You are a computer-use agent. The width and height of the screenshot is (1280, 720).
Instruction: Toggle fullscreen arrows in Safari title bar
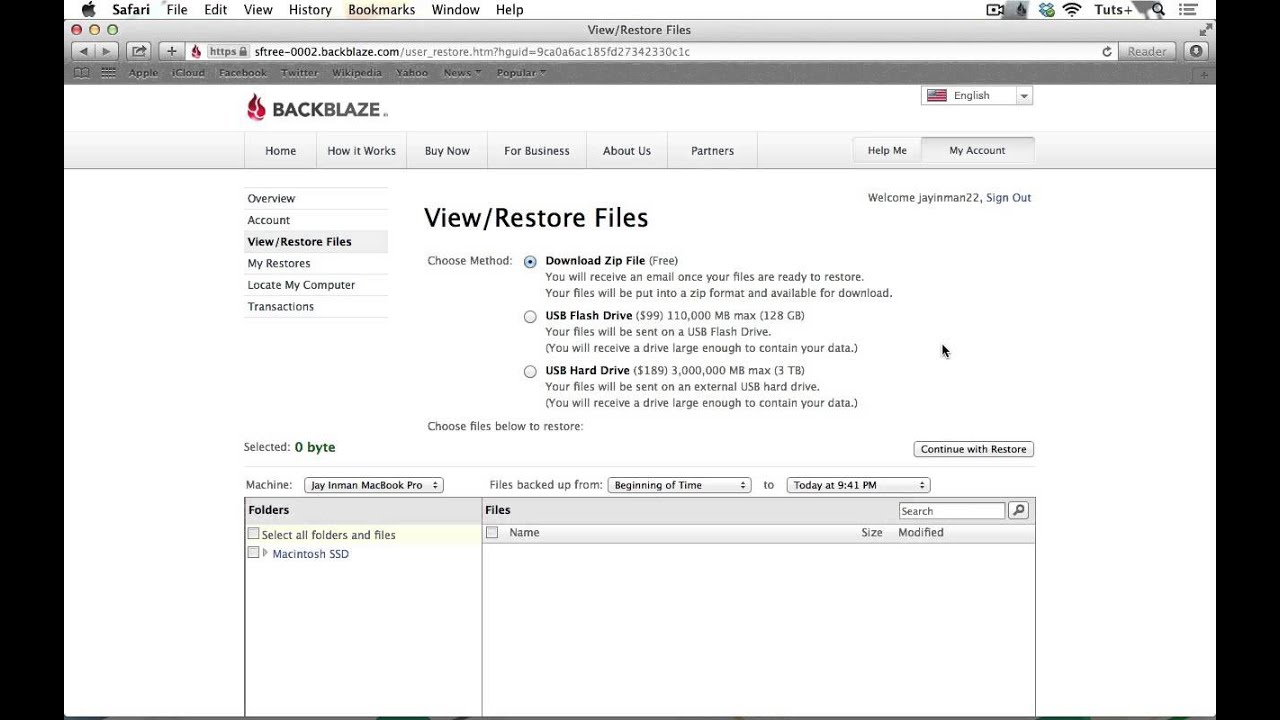point(1204,30)
